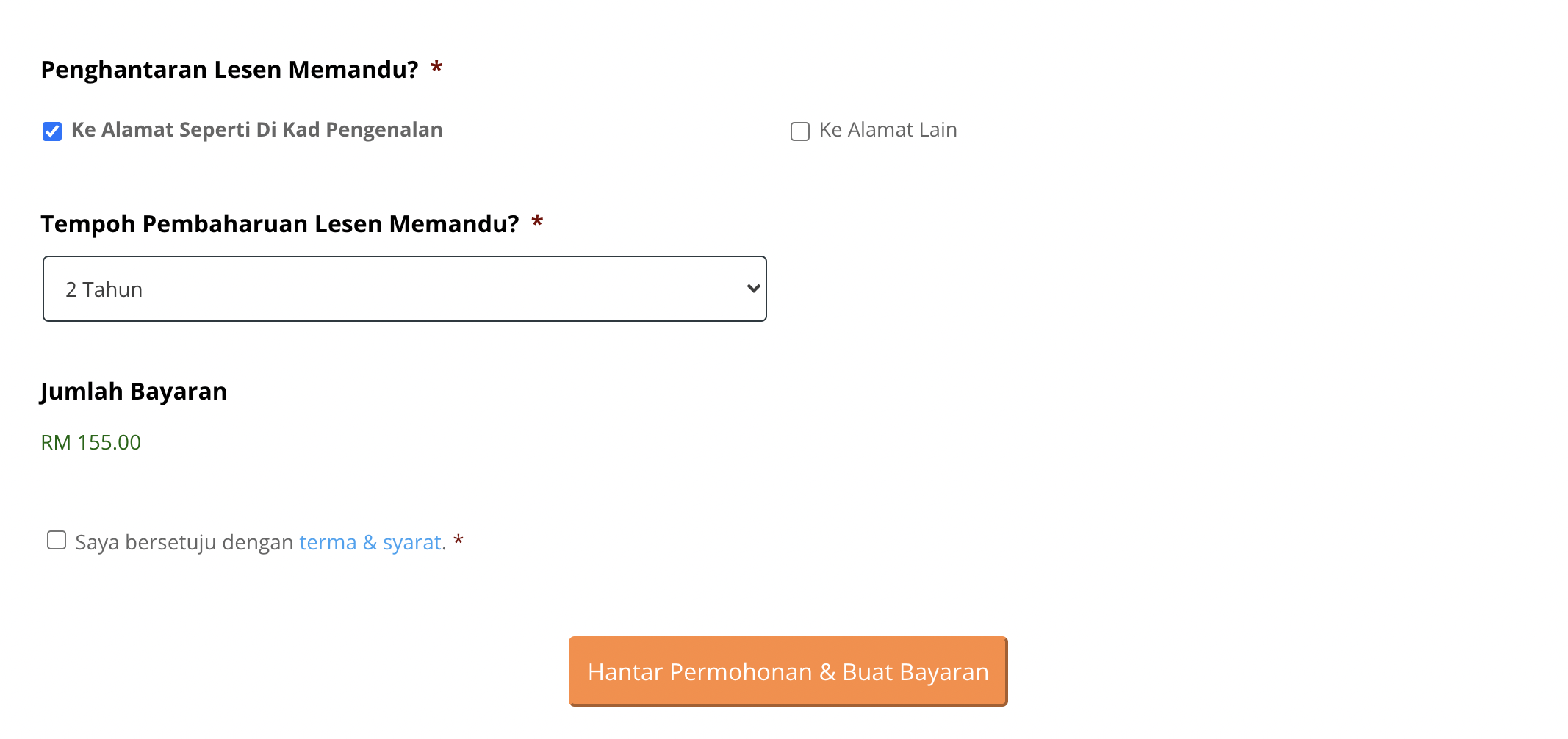Uncheck "Ke Alamat Seperti Di Kad Pengenalan" checkbox
Image resolution: width=1568 pixels, height=739 pixels.
(52, 131)
